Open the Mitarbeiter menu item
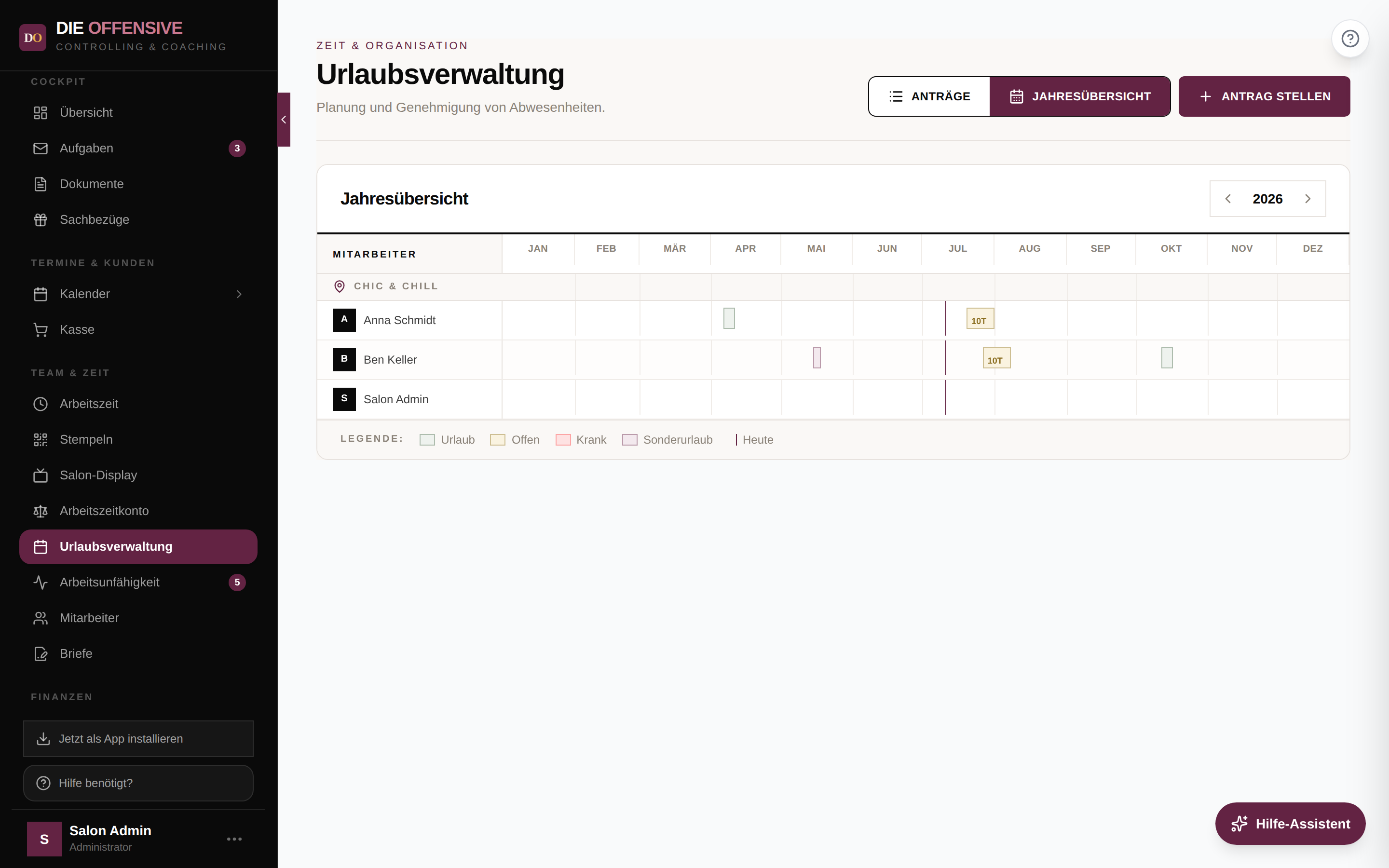1389x868 pixels. [x=138, y=618]
